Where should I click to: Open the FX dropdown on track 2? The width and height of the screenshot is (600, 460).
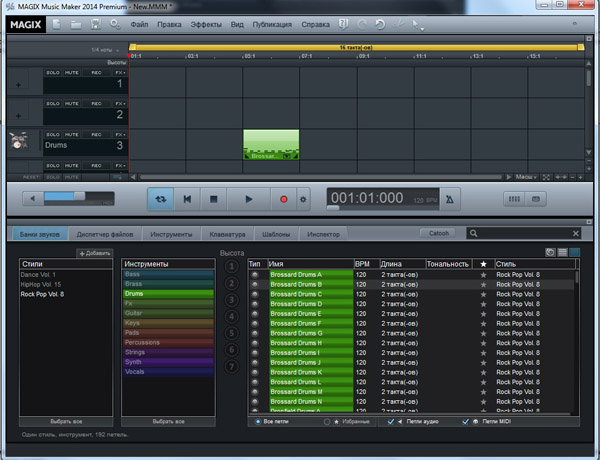coord(119,104)
